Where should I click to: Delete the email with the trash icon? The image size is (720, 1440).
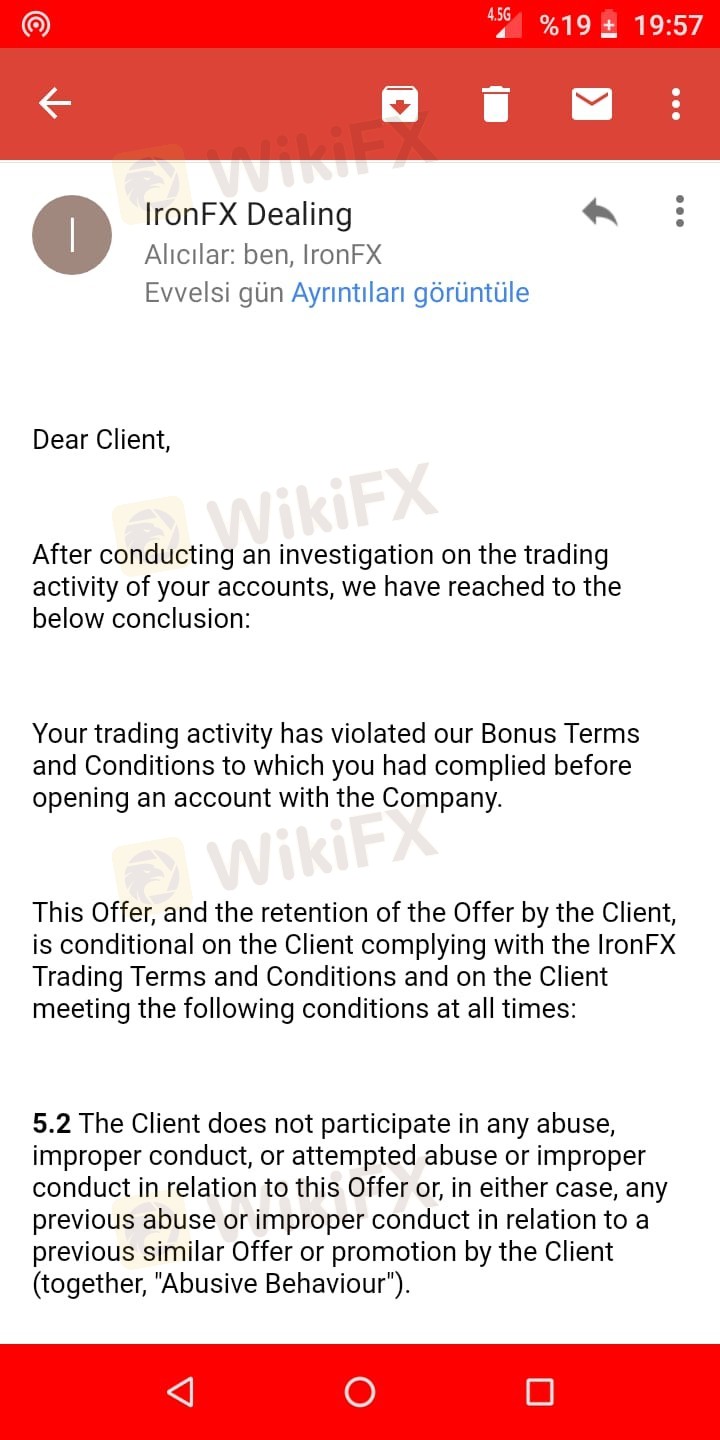click(496, 103)
